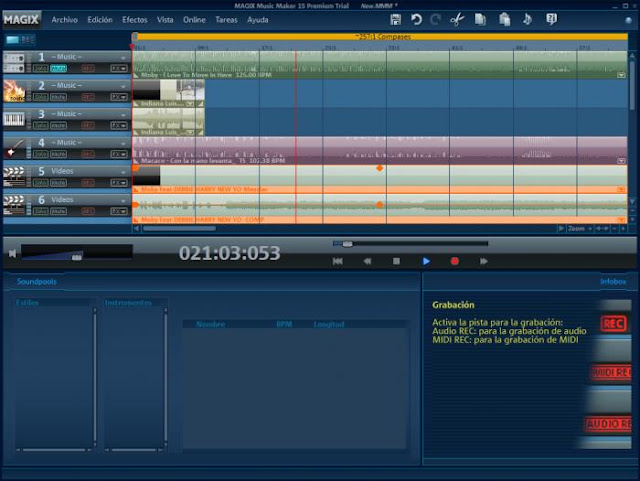Click the Undo arrow icon

coord(416,20)
